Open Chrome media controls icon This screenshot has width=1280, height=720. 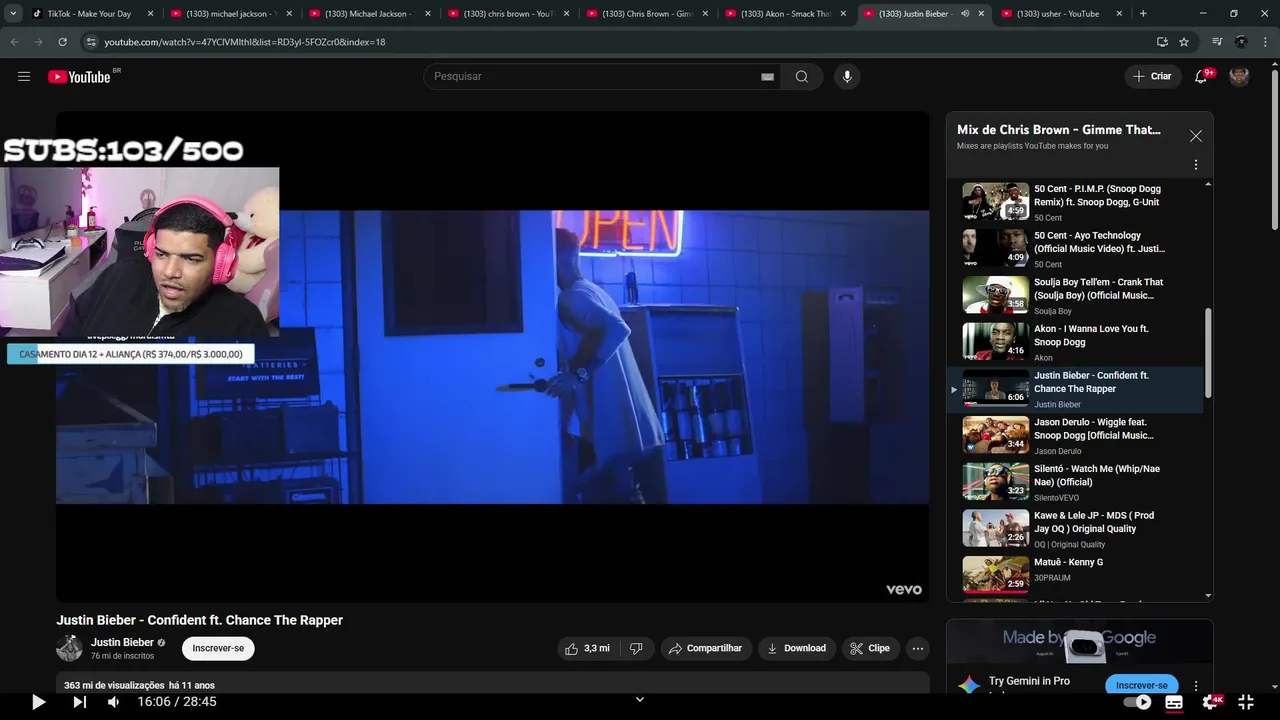(1217, 42)
